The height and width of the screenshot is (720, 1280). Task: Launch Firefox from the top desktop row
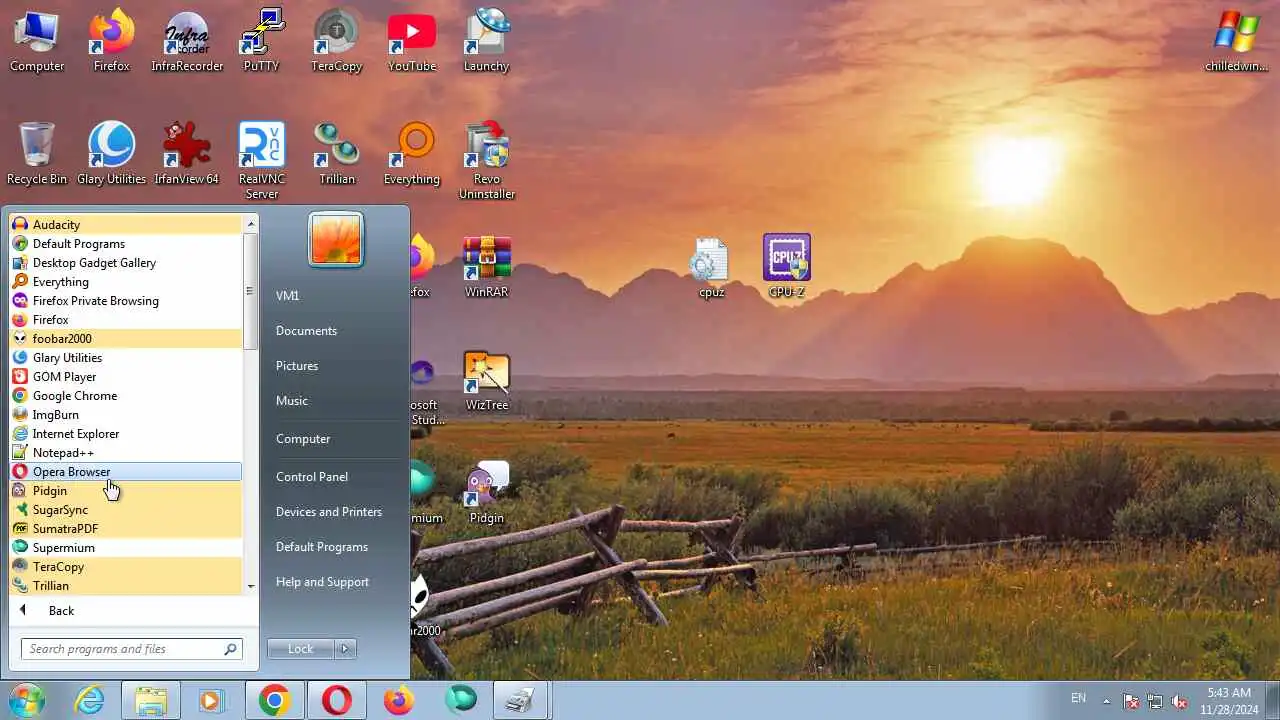[x=112, y=42]
